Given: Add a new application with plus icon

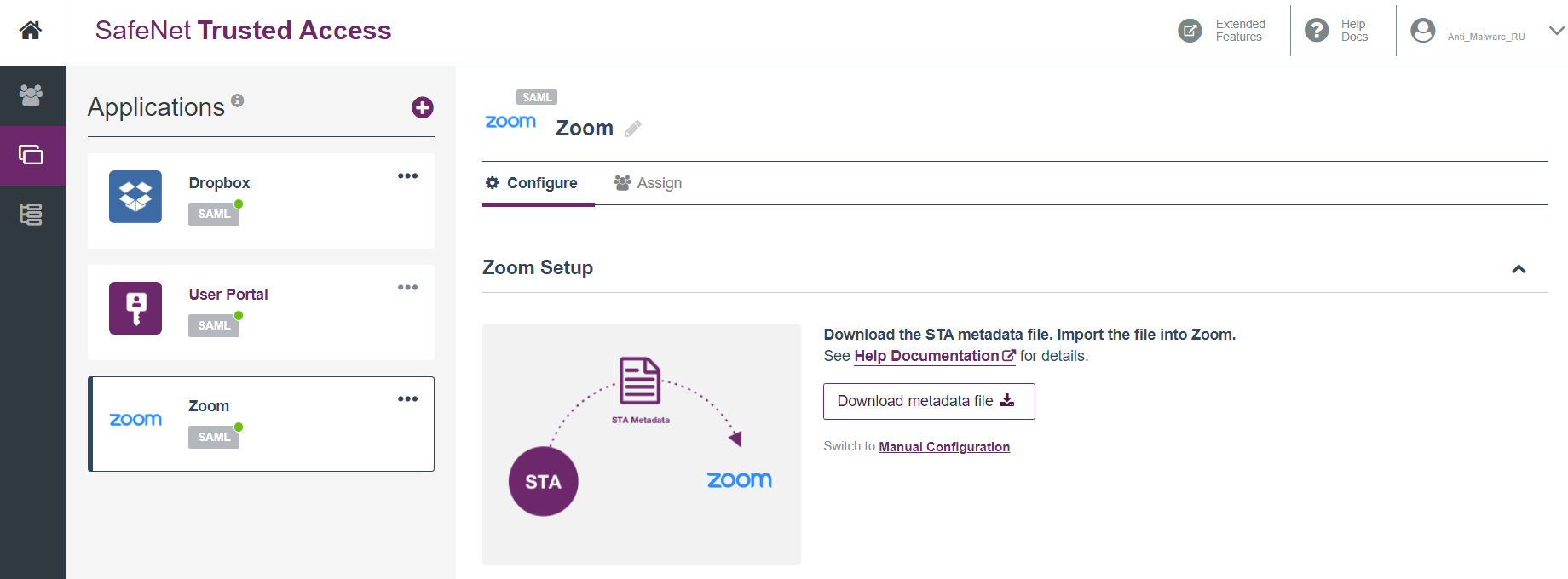Looking at the screenshot, I should tap(422, 107).
